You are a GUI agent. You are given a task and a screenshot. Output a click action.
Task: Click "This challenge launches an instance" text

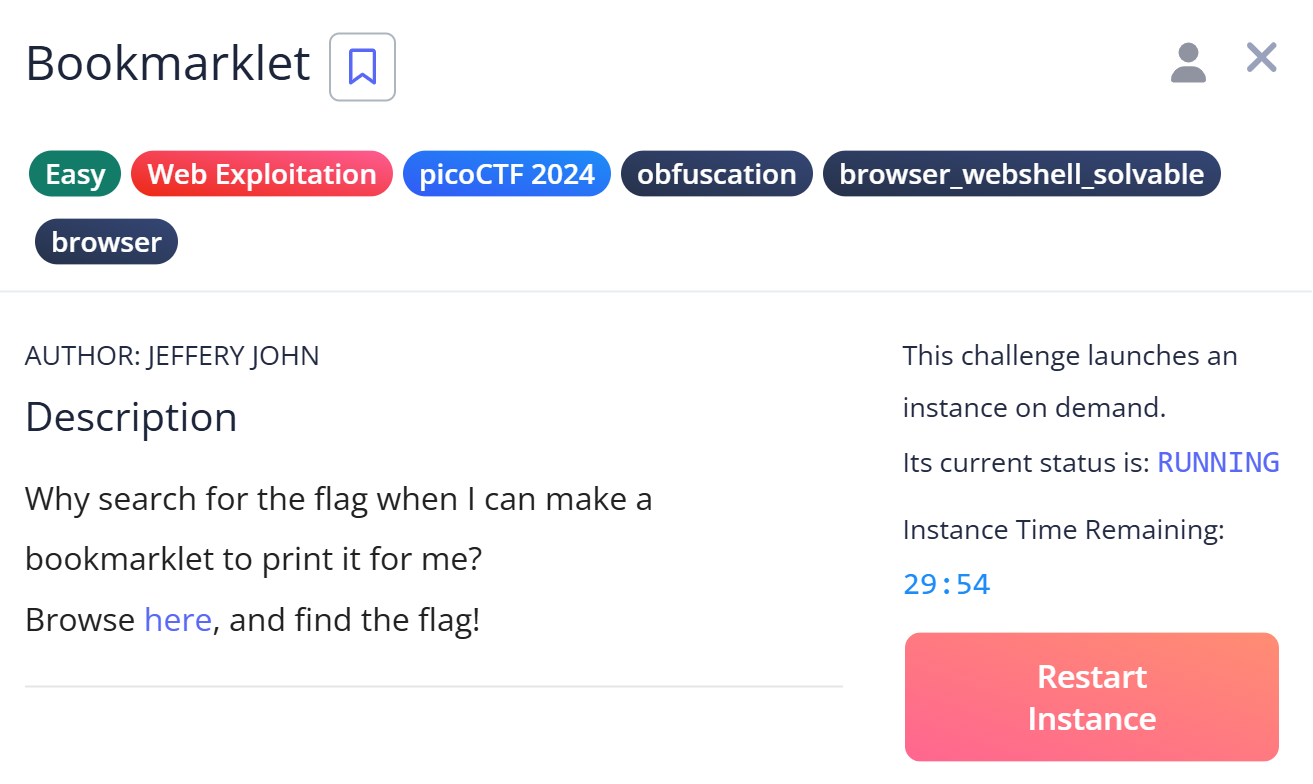click(x=1070, y=356)
